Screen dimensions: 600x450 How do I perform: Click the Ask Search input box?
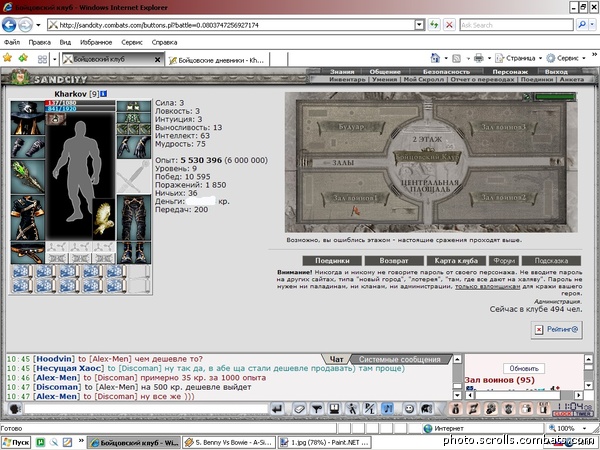517,25
